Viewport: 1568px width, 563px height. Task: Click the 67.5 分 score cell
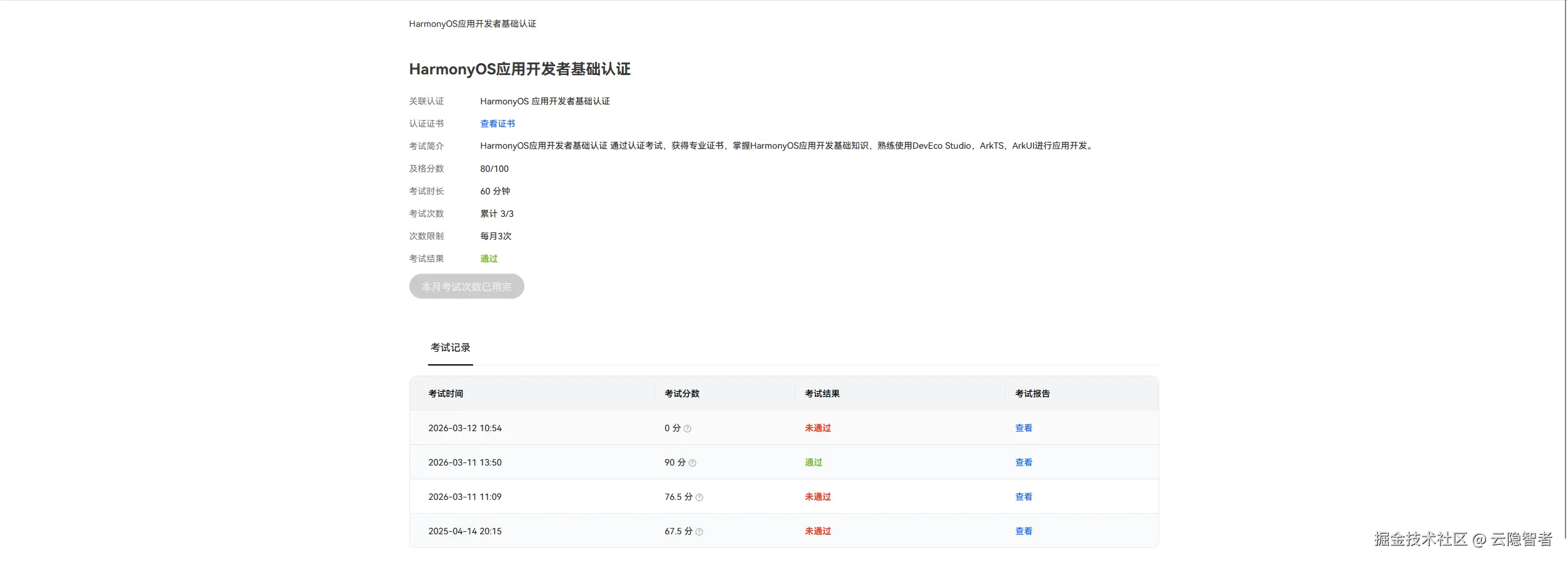point(679,531)
